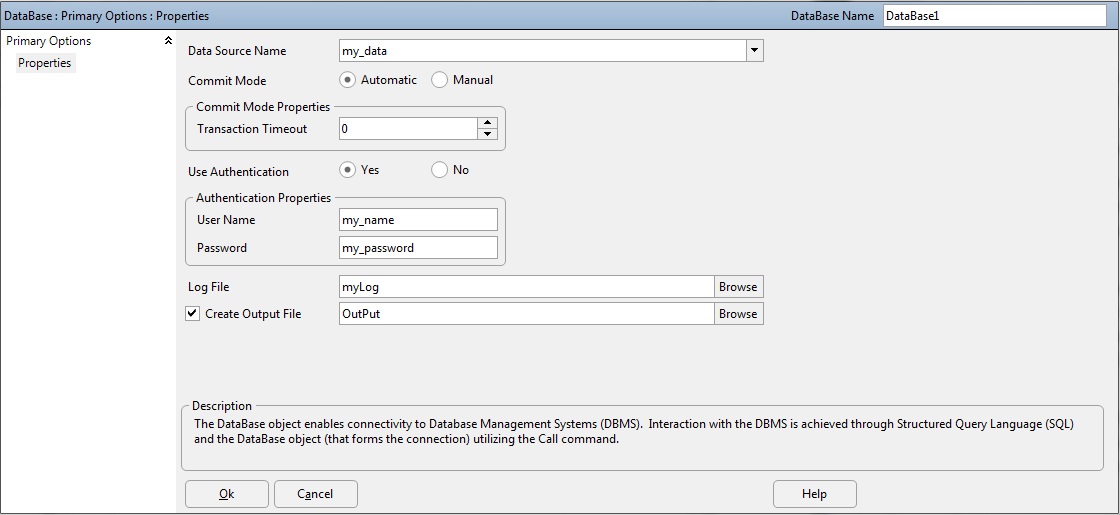
Task: Click the Data Source Name label
Action: click(x=237, y=51)
